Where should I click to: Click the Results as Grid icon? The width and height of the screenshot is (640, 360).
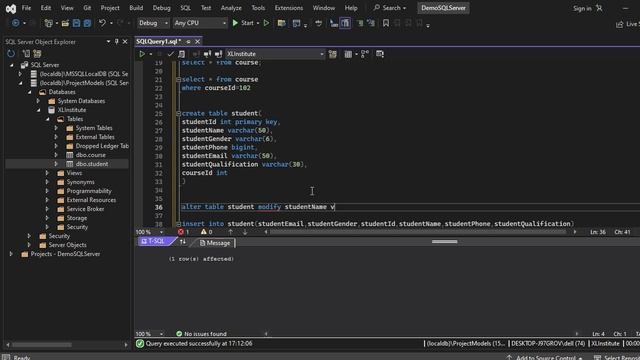(x=348, y=54)
